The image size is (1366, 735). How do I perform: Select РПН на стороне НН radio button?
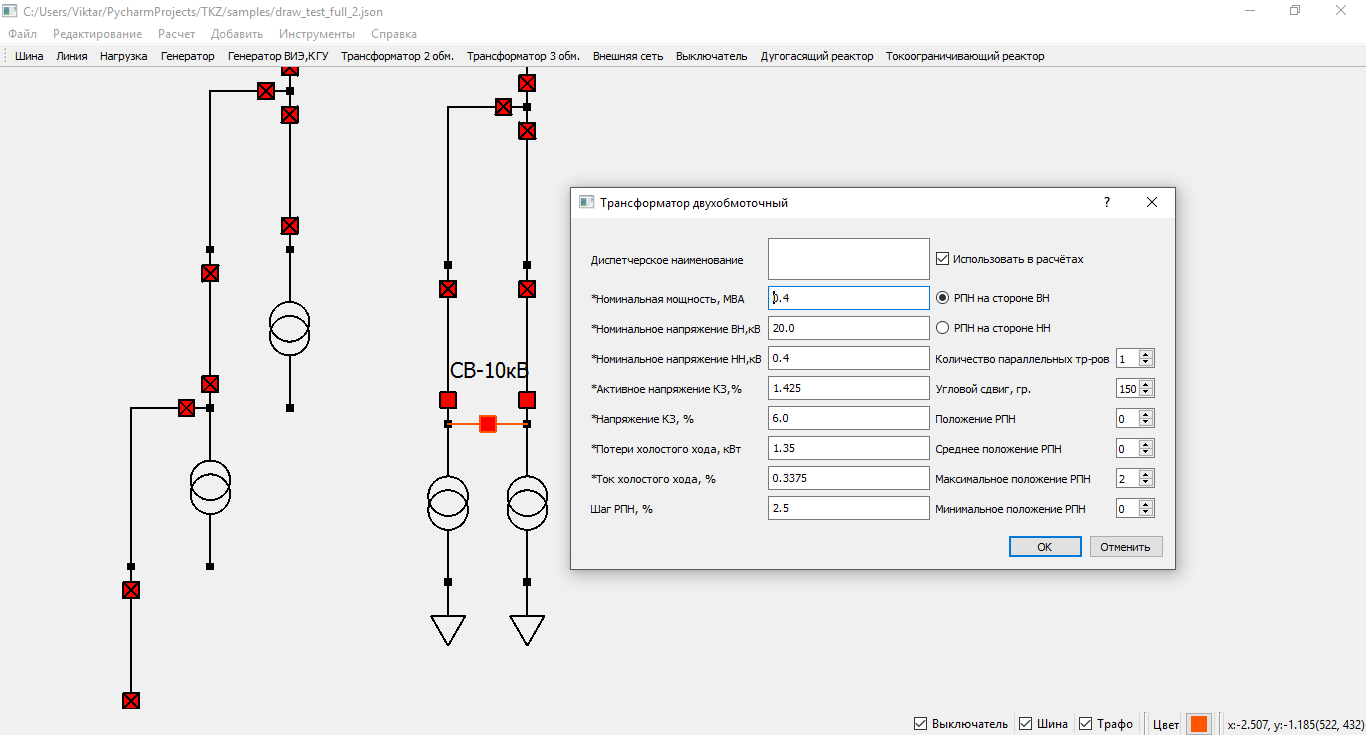(x=942, y=328)
